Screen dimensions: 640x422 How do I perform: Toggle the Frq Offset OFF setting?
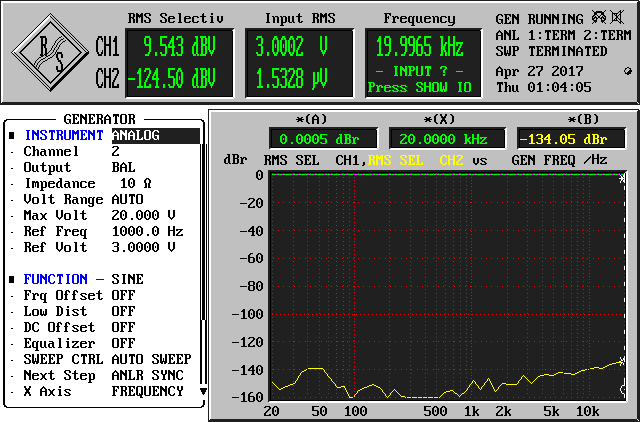[123, 295]
